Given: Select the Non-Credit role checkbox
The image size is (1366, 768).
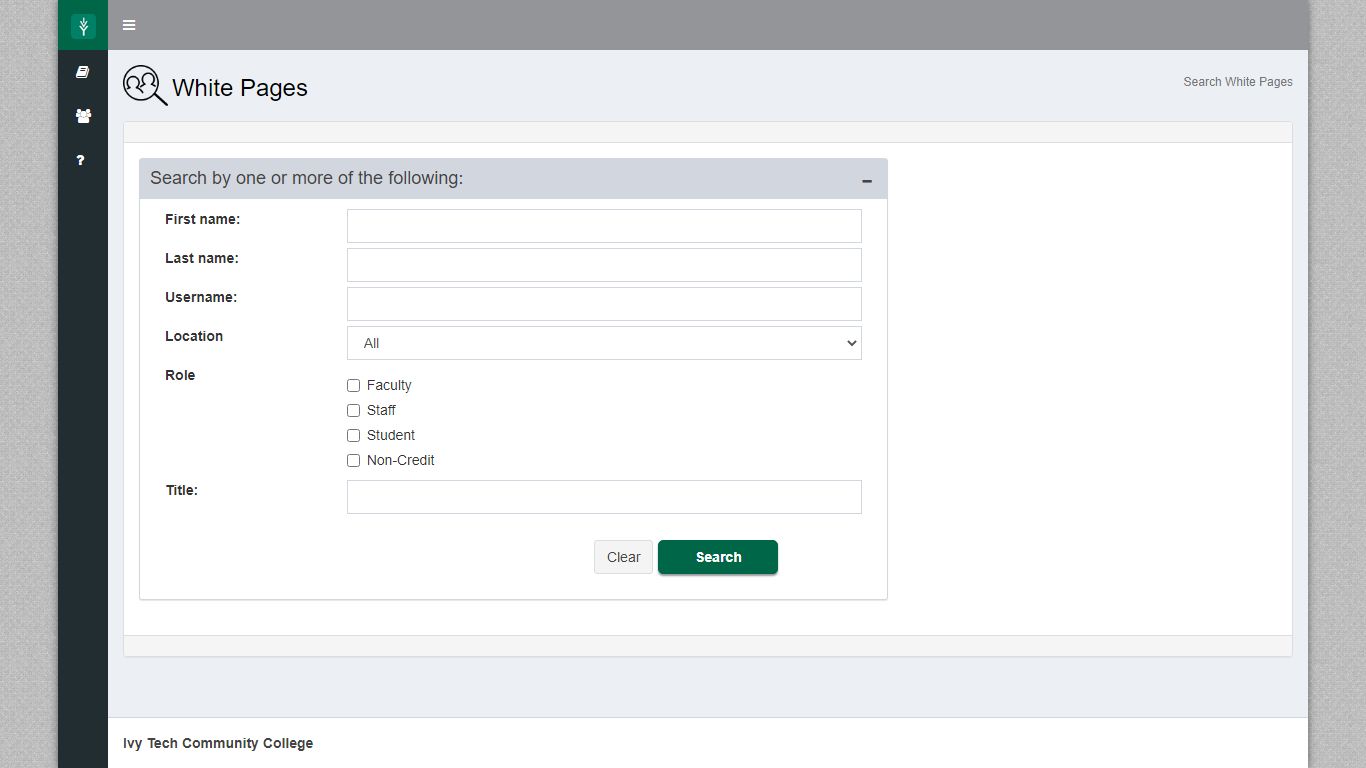Looking at the screenshot, I should point(353,460).
